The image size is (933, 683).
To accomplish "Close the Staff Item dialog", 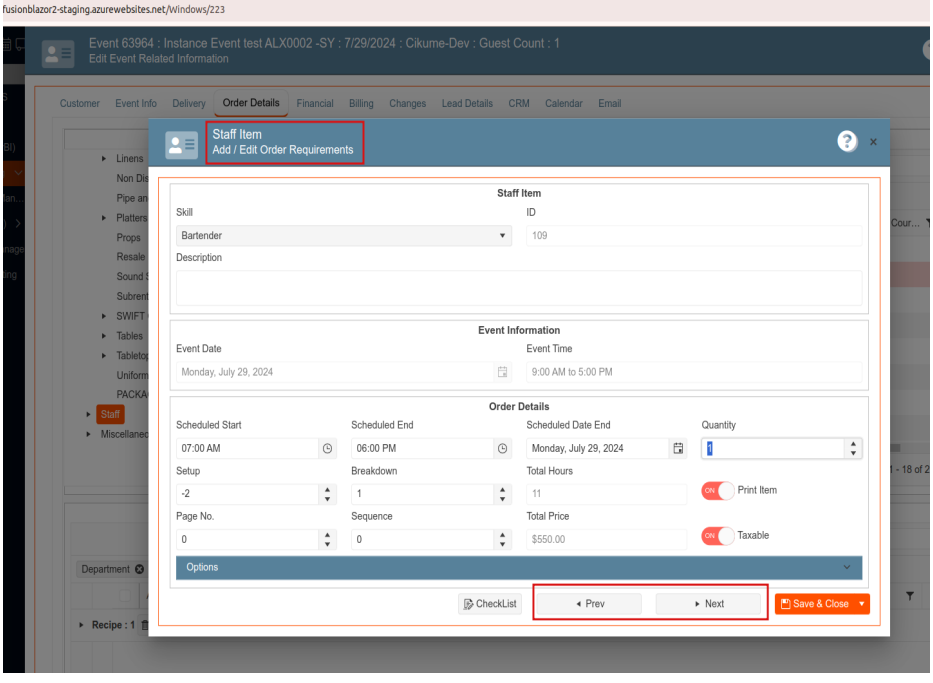I will tap(873, 143).
